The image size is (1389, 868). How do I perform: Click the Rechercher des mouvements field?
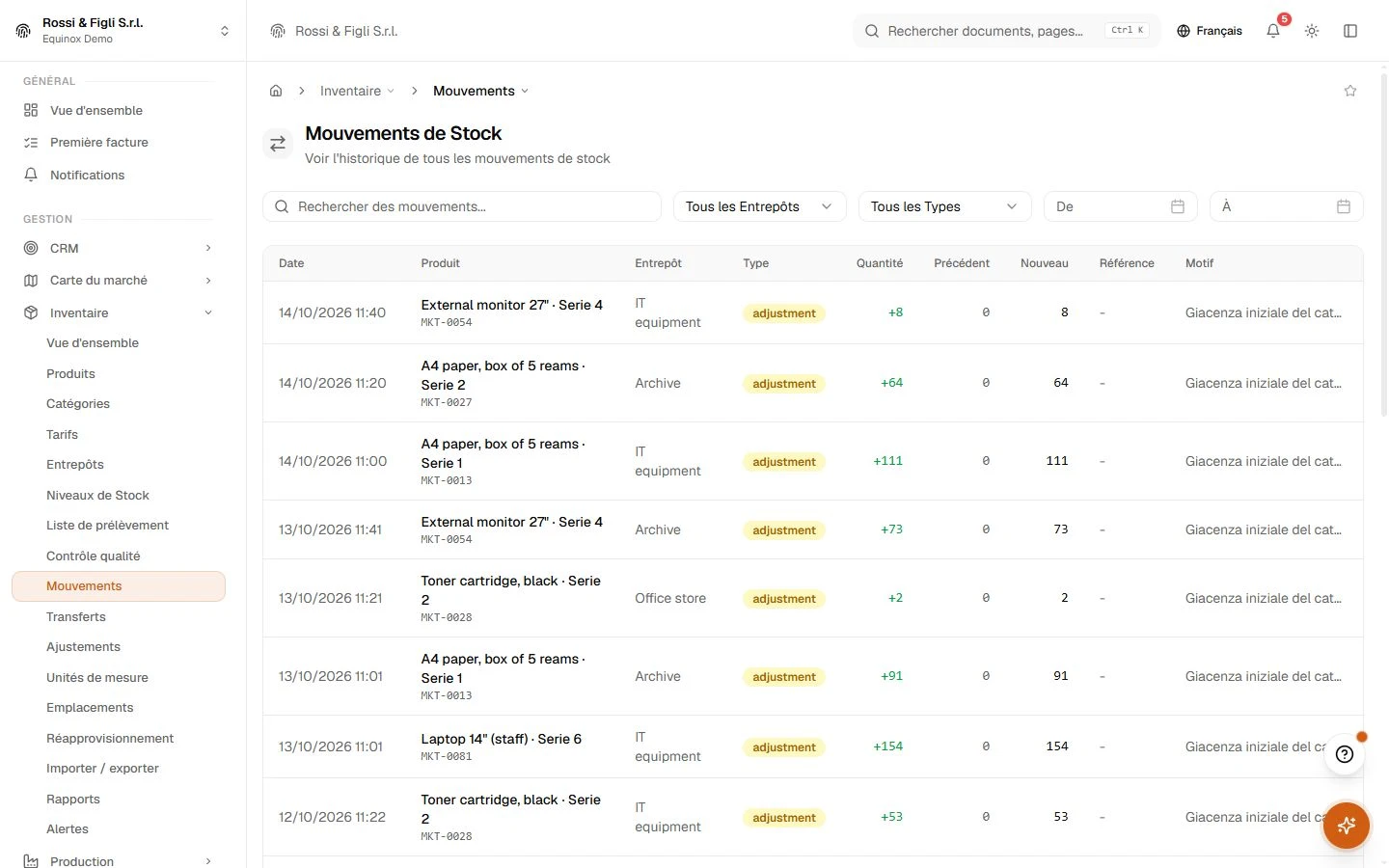pos(462,206)
